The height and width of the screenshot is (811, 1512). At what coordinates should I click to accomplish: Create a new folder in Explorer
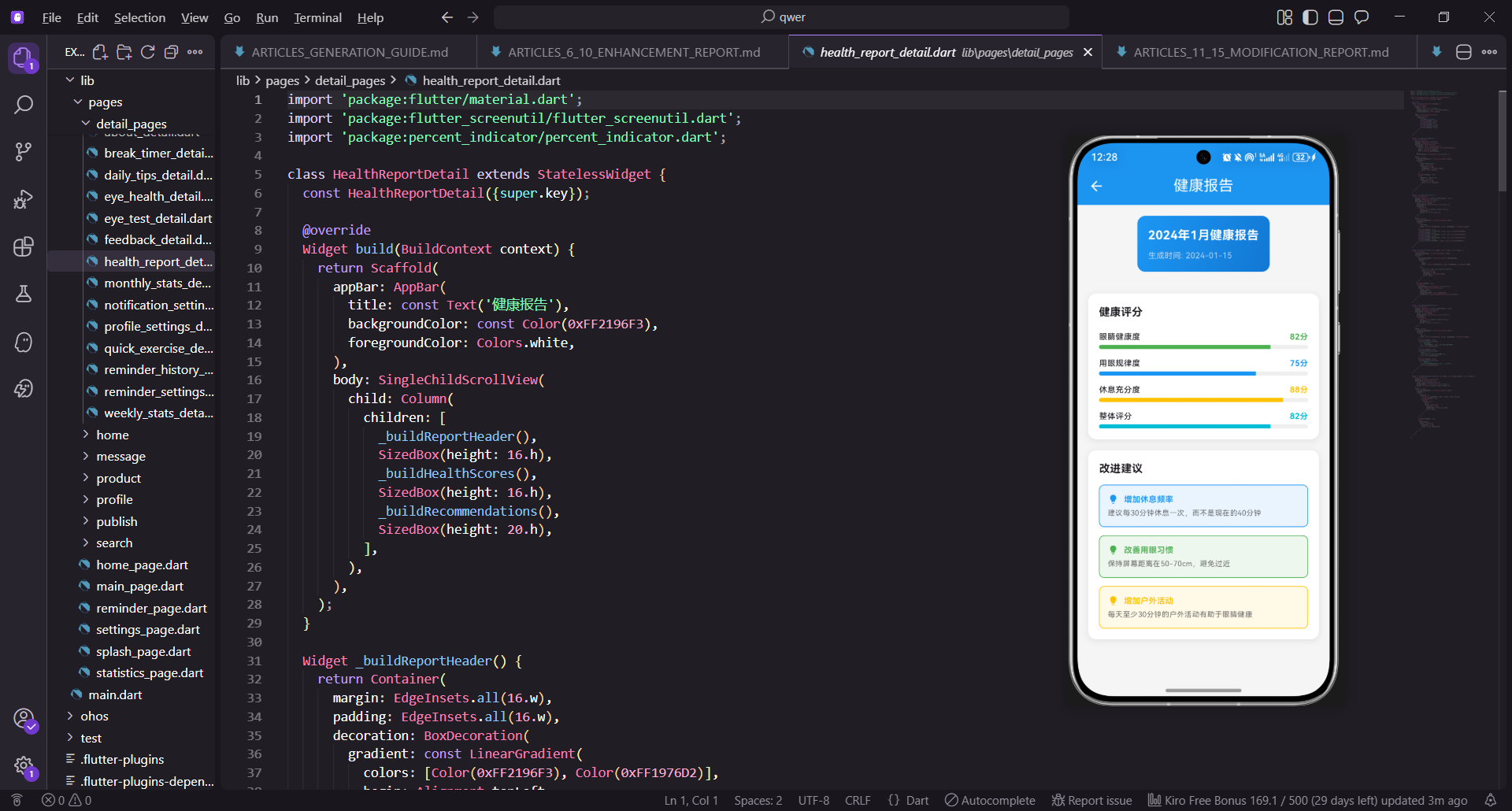point(124,52)
